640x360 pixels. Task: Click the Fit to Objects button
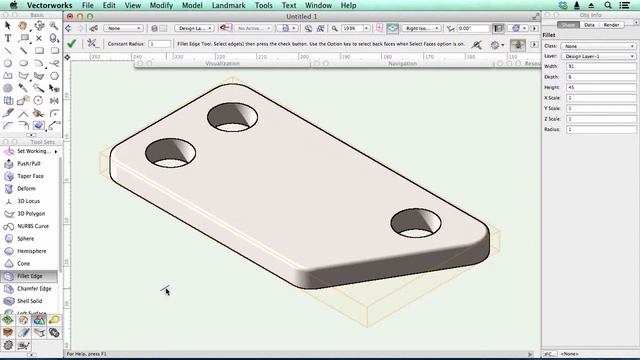click(321, 28)
